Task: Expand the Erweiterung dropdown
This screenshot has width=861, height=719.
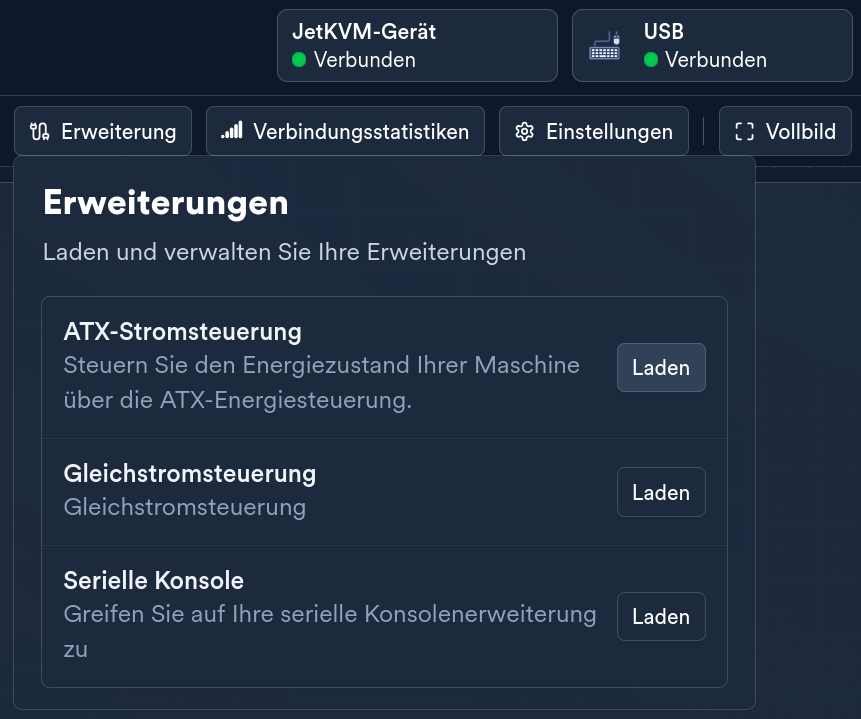Action: [x=103, y=131]
